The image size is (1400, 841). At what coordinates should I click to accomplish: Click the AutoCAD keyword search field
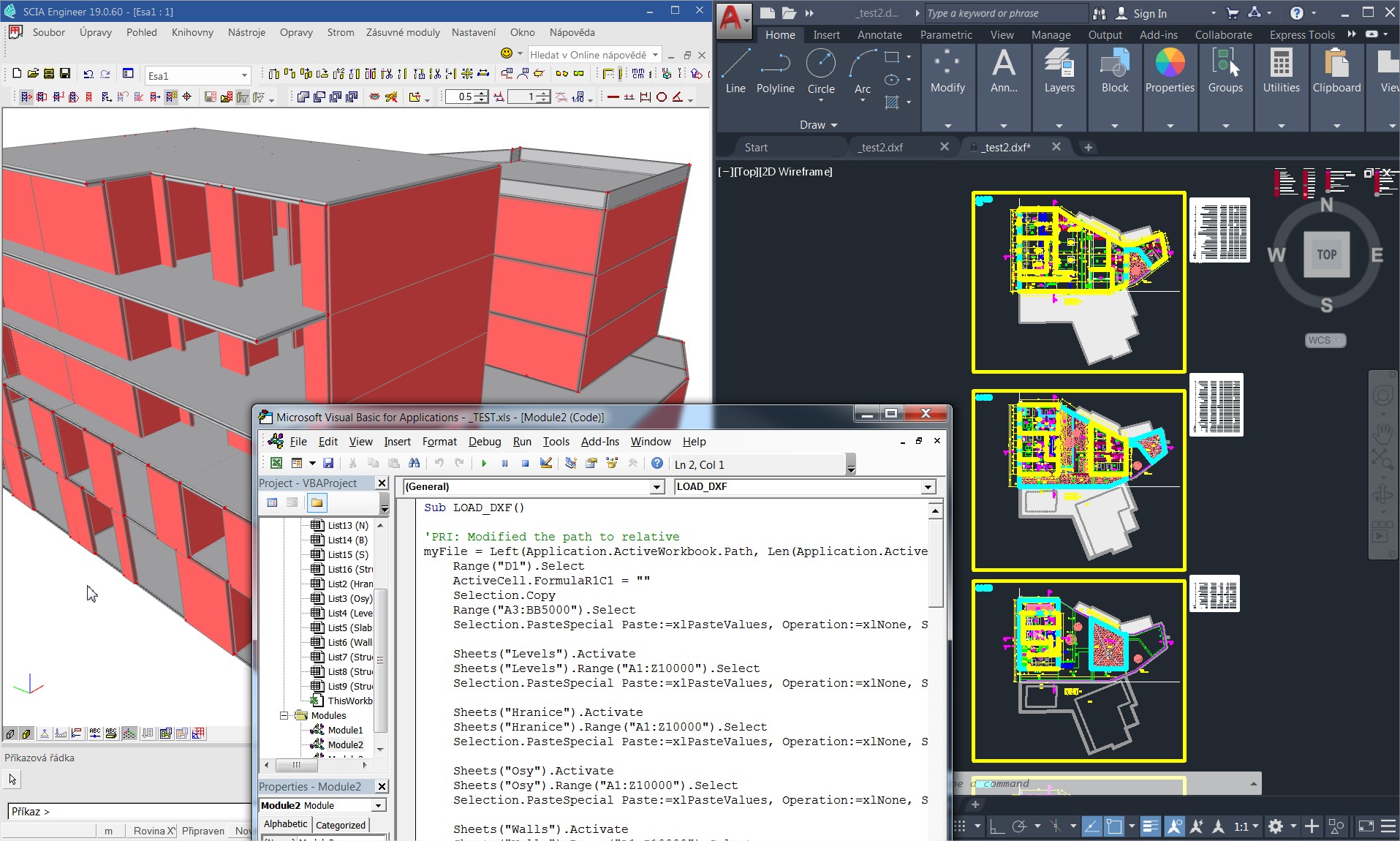click(x=1005, y=13)
